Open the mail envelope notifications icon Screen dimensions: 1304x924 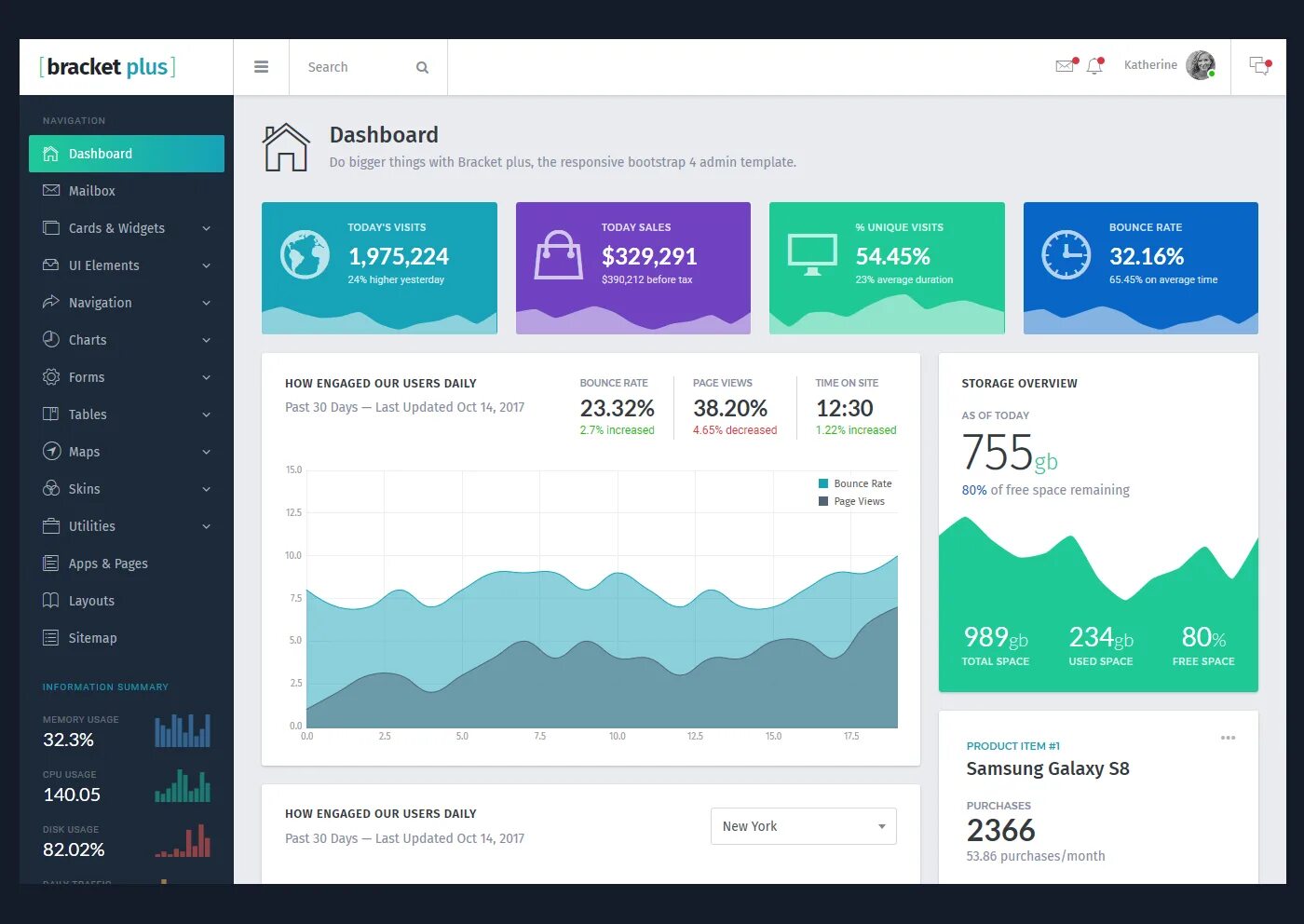point(1065,65)
